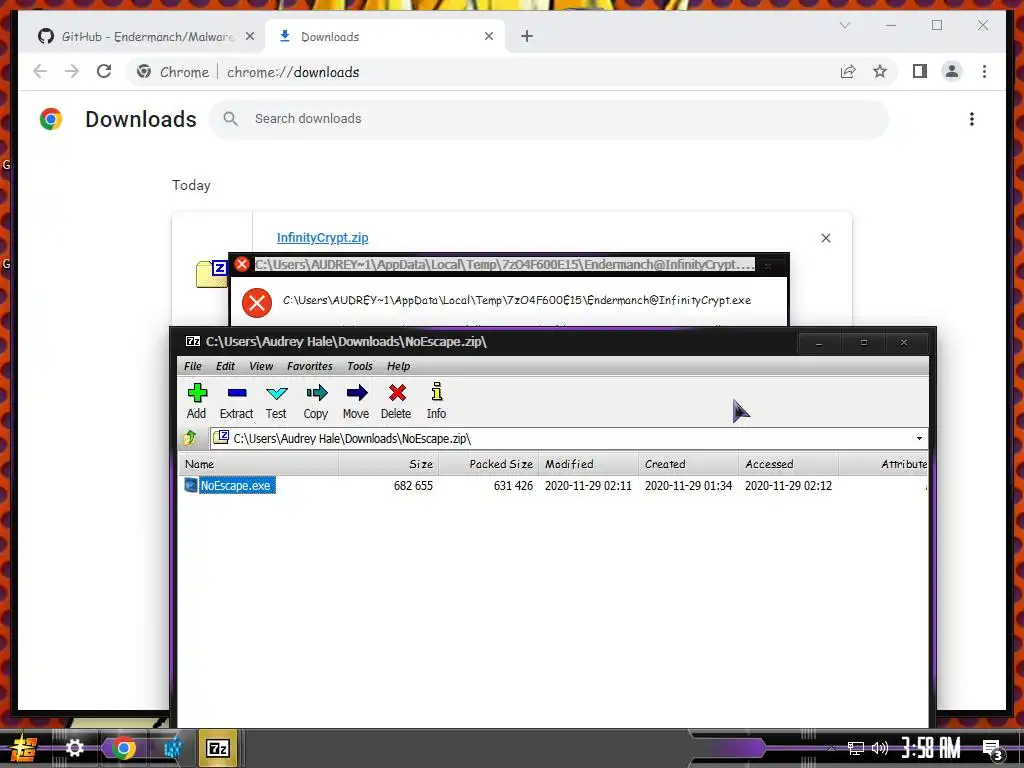
Task: Open the Chrome tab search chevron
Action: (845, 25)
